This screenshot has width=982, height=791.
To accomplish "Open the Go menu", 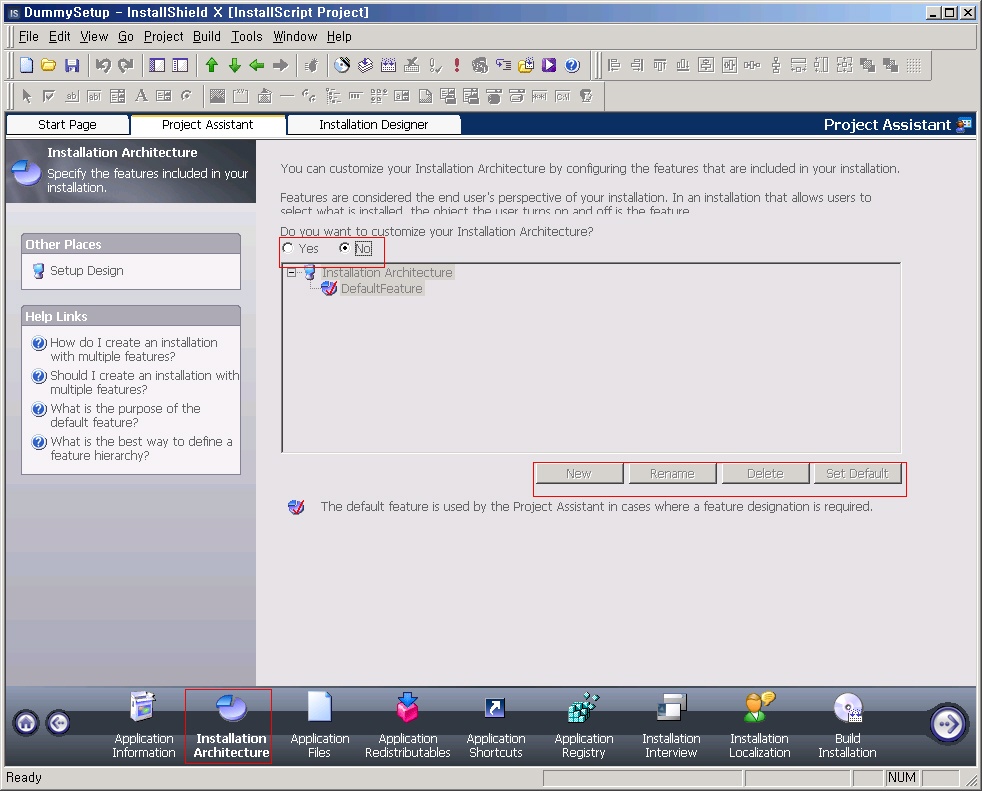I will (126, 36).
